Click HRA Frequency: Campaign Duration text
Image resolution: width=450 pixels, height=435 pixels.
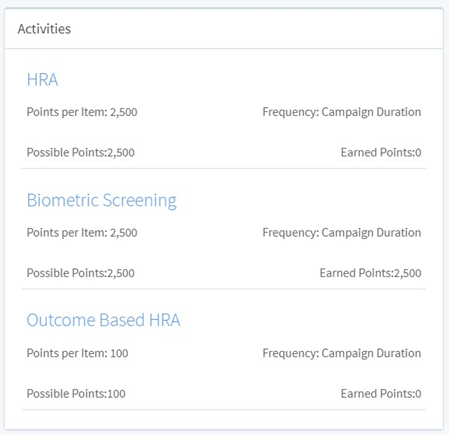point(342,112)
